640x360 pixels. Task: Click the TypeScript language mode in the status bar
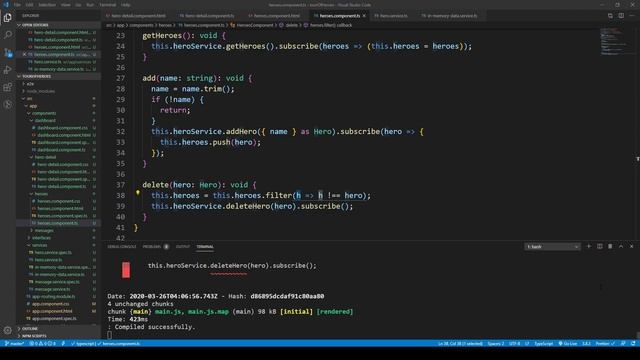click(x=543, y=344)
